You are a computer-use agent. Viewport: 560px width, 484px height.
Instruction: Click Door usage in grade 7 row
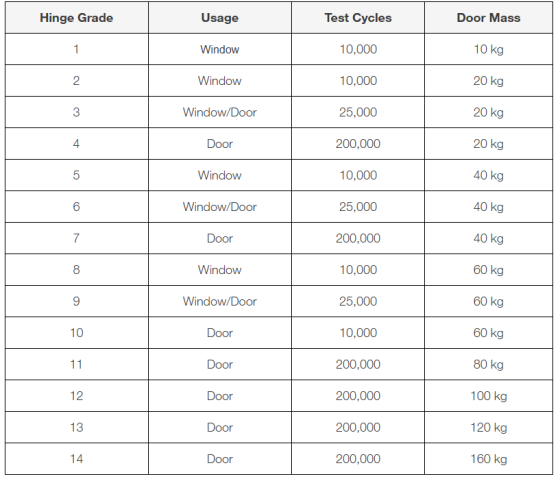tap(220, 238)
